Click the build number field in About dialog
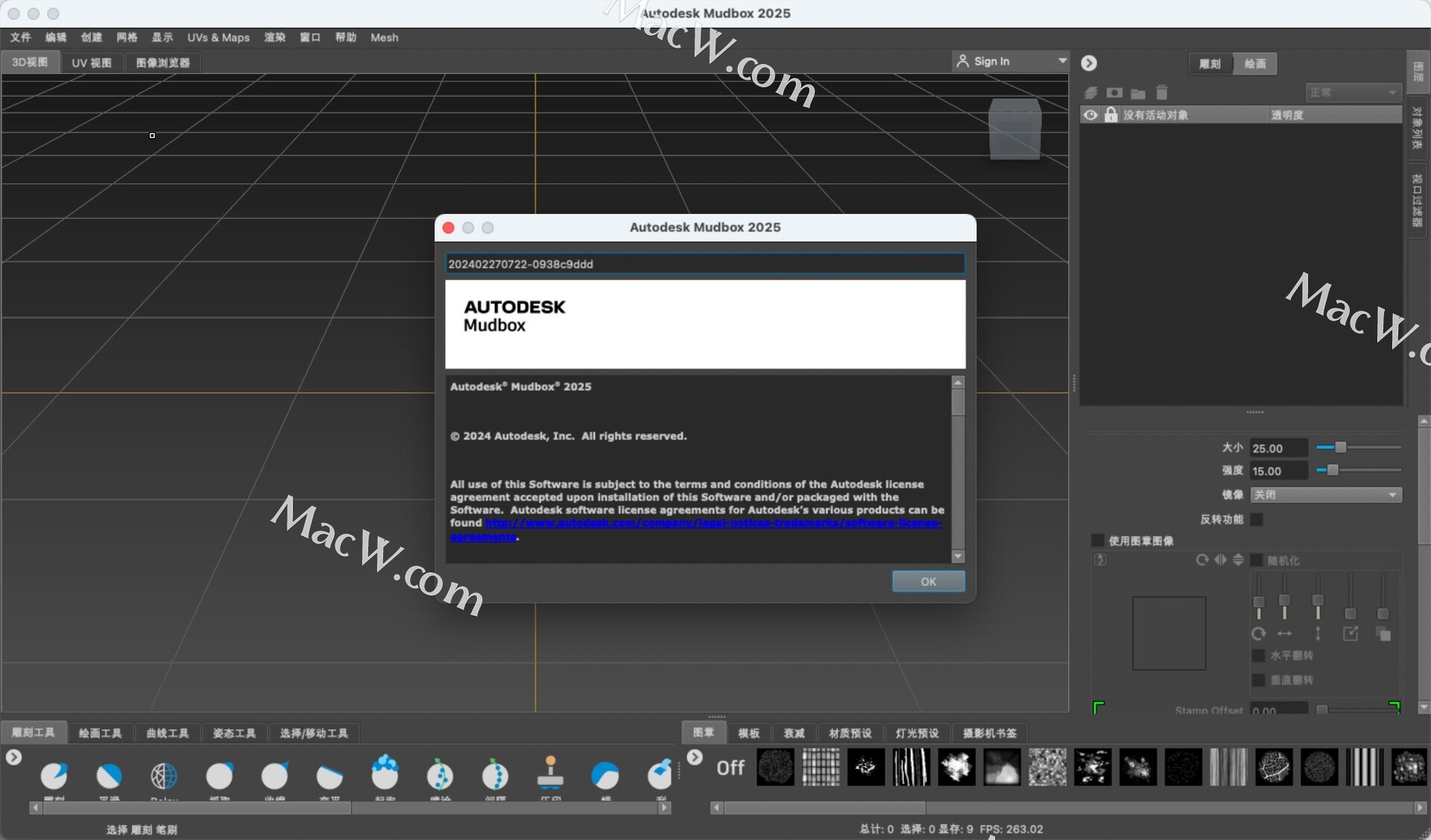 pyautogui.click(x=705, y=265)
